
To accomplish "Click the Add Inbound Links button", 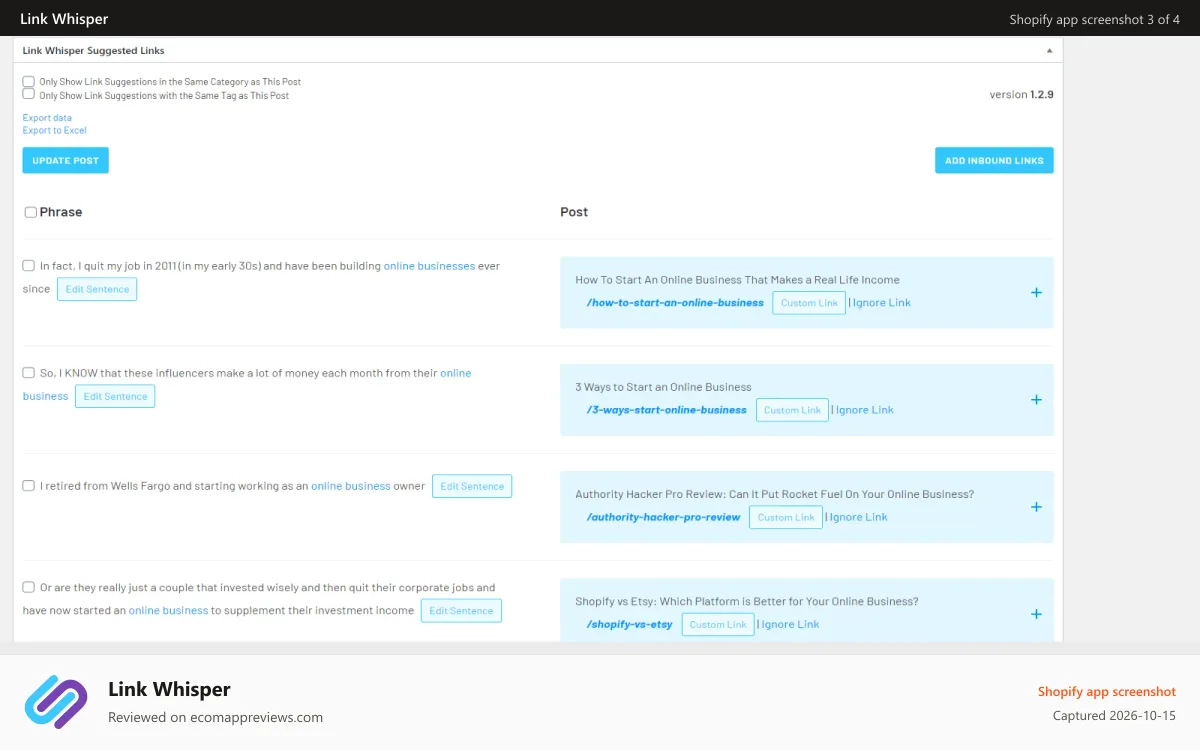I will coord(994,160).
